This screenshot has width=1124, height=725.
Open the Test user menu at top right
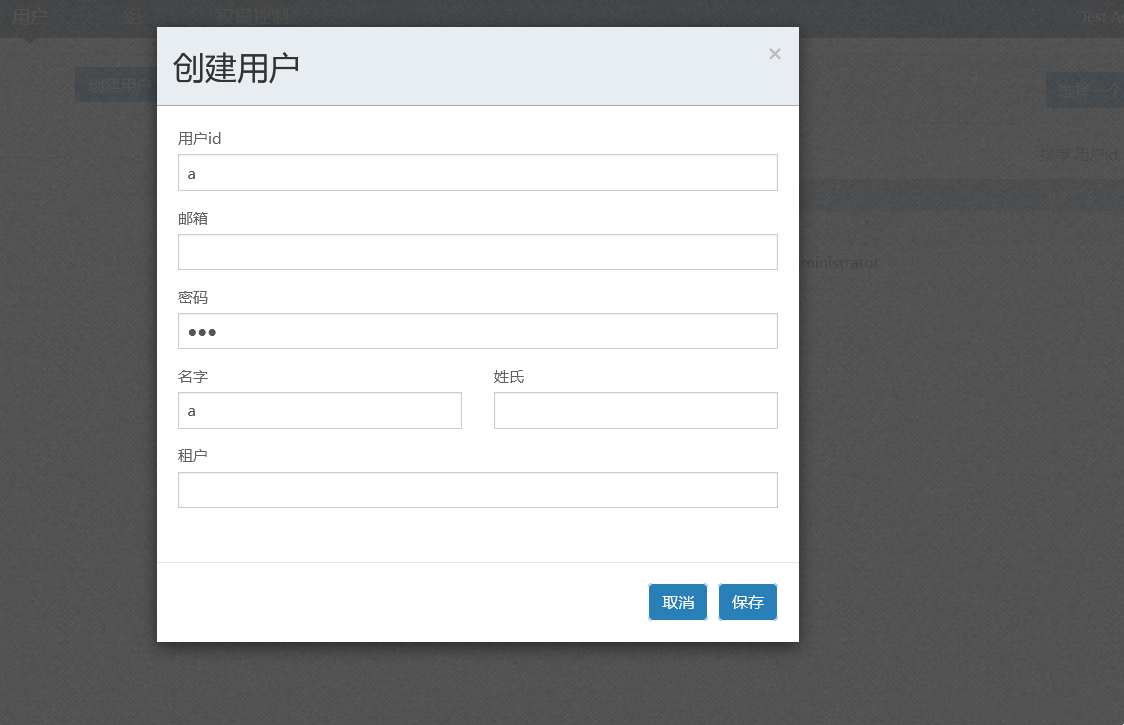[x=1102, y=16]
